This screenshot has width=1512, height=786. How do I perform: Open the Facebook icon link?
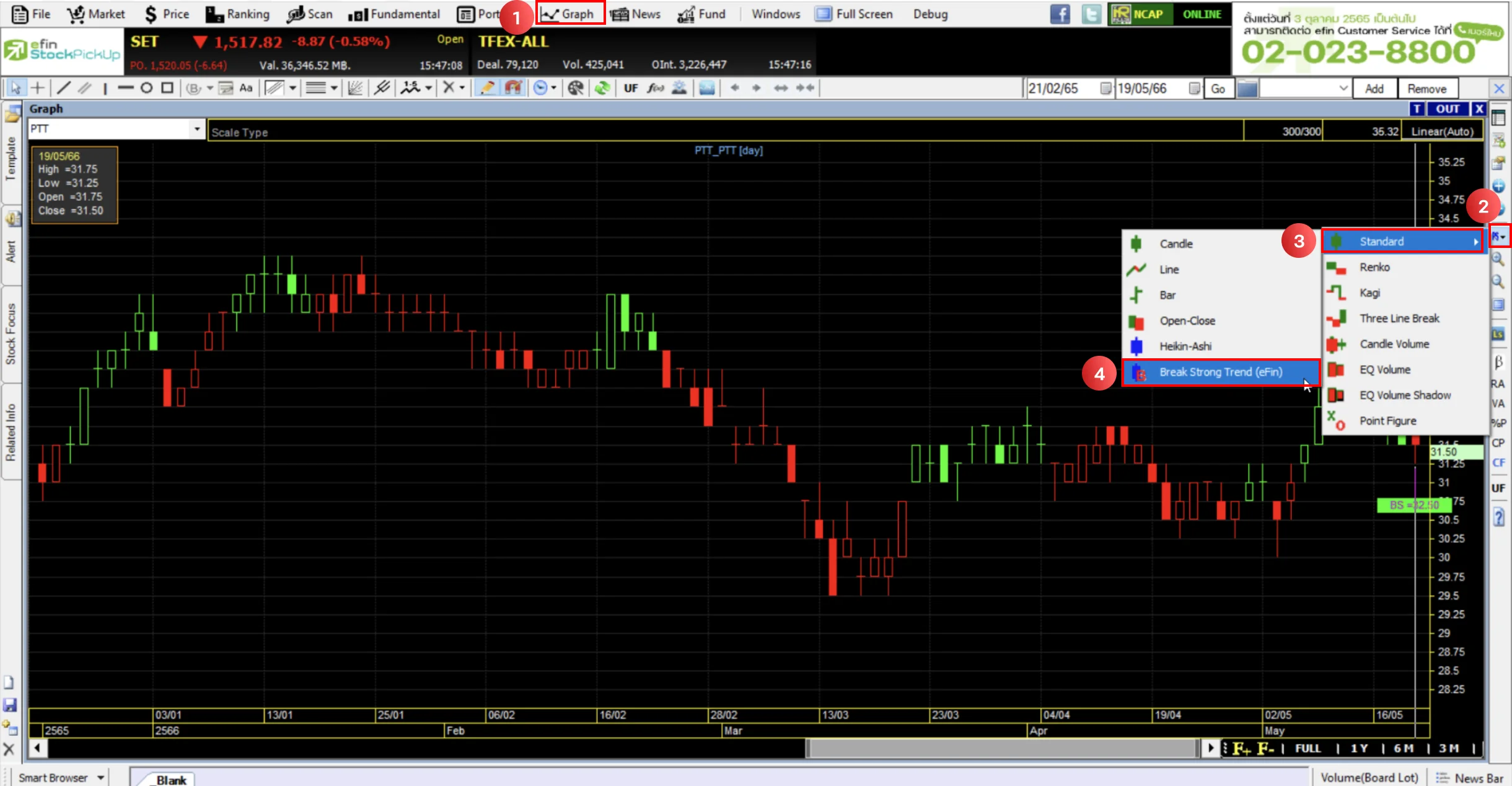(x=1060, y=14)
